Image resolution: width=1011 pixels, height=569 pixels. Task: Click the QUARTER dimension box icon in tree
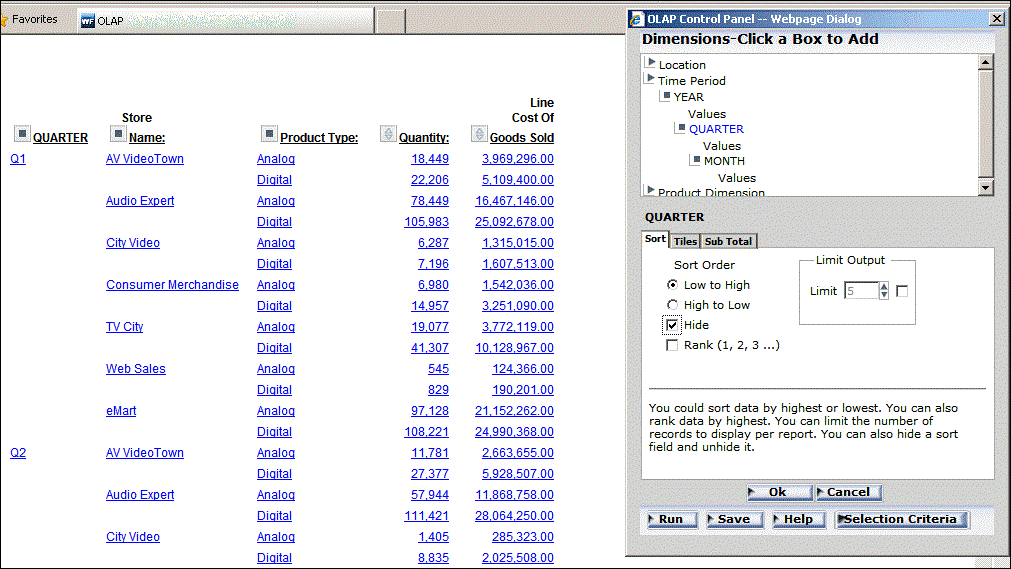coord(682,128)
